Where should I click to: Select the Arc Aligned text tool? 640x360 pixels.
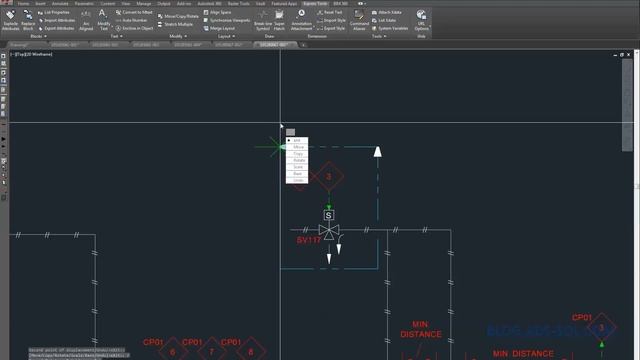tap(86, 20)
